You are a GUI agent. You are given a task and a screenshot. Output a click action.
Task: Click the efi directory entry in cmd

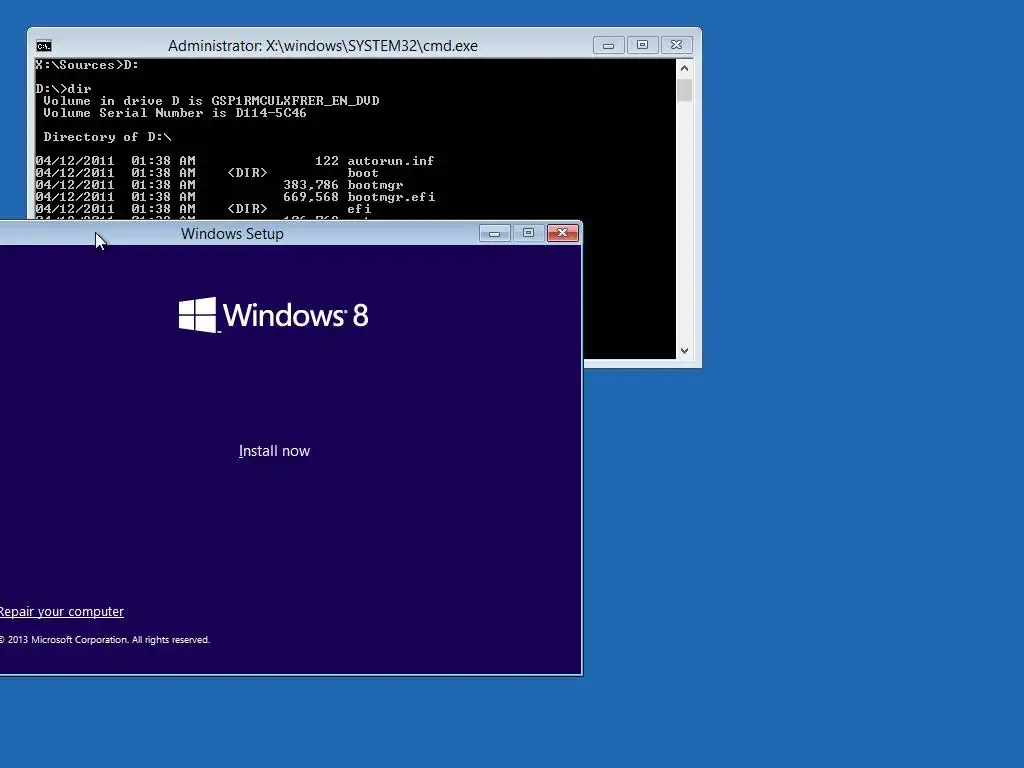coord(359,209)
